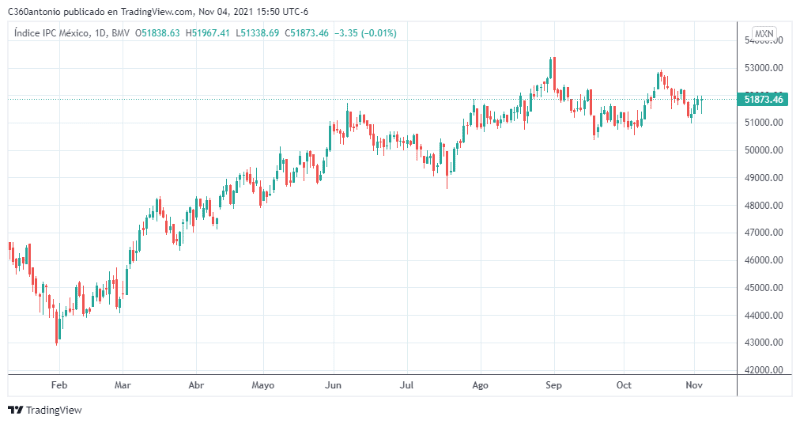
Task: Click the Feb marker on time axis
Action: coord(58,384)
